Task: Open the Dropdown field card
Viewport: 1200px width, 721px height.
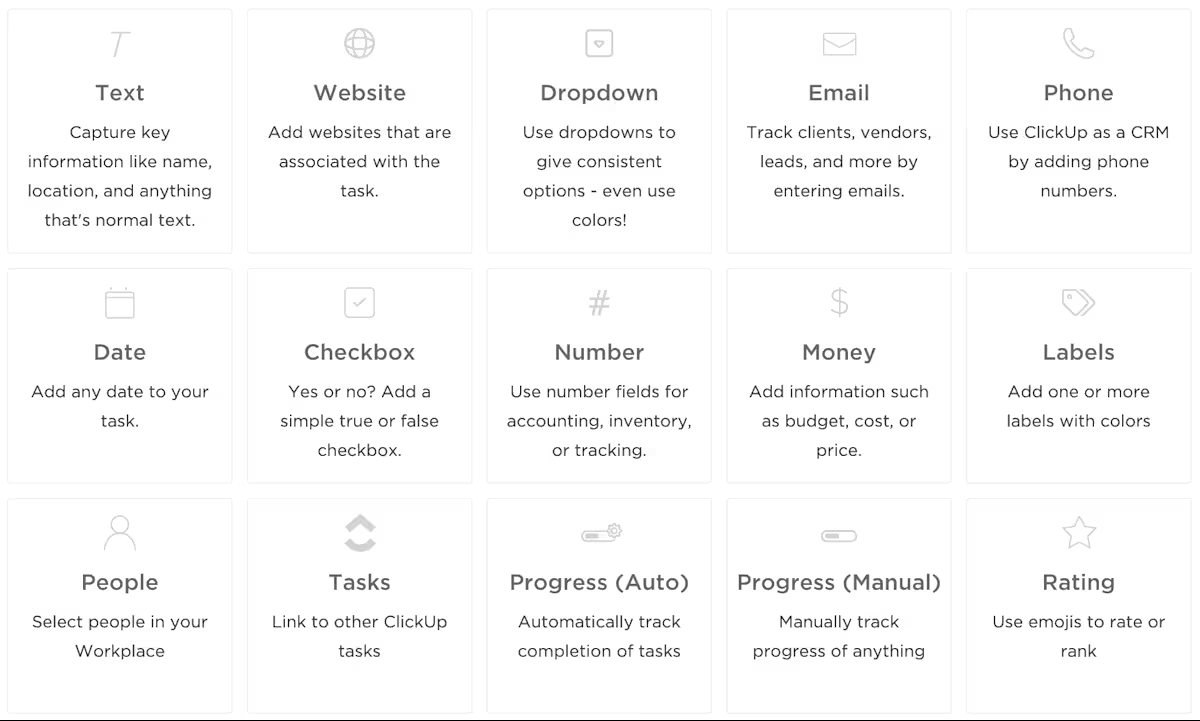Action: tap(599, 130)
